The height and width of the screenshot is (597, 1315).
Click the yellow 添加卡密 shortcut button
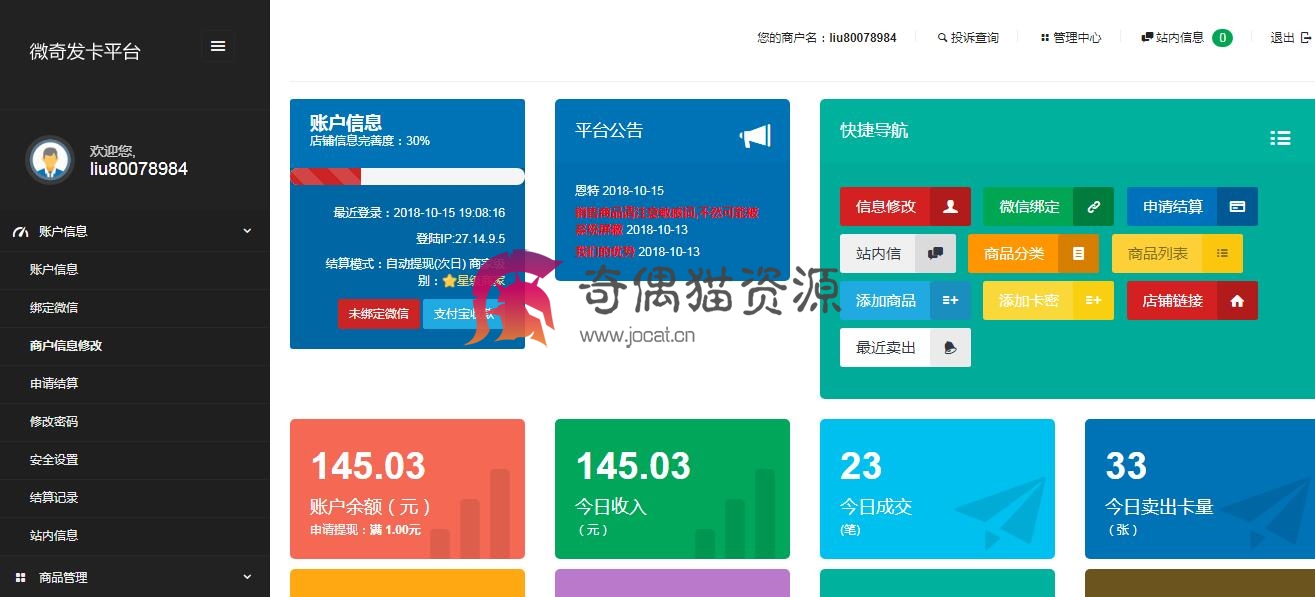[x=1049, y=300]
